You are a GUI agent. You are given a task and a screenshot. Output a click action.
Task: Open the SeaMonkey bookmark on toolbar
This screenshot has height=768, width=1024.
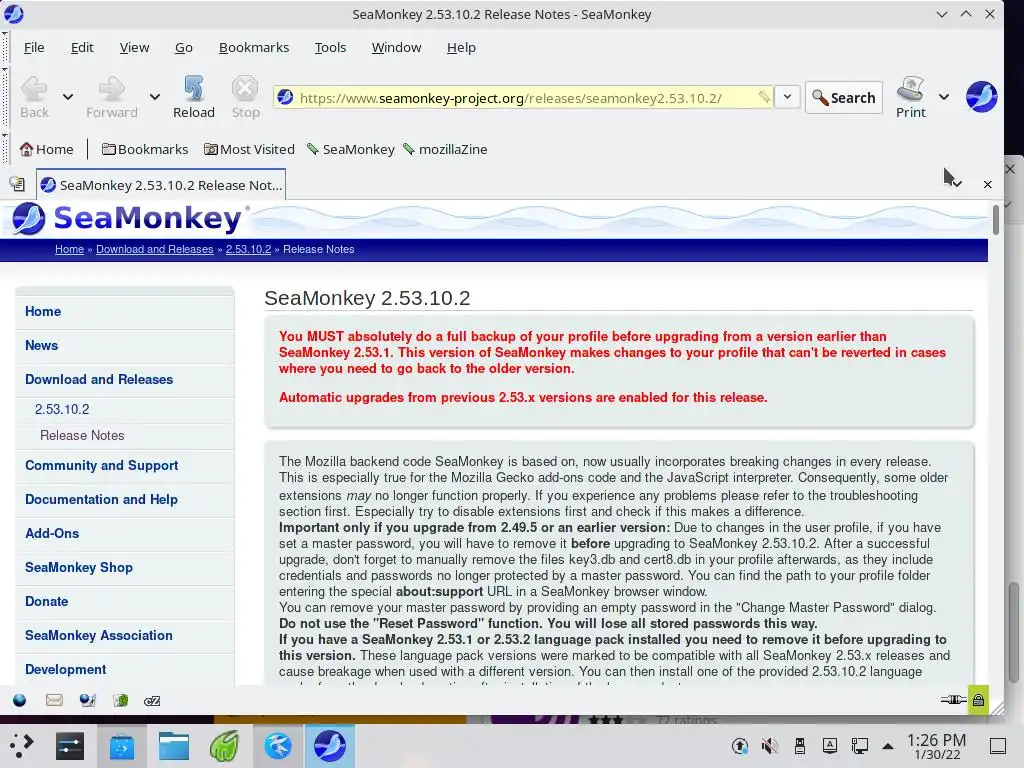351,150
